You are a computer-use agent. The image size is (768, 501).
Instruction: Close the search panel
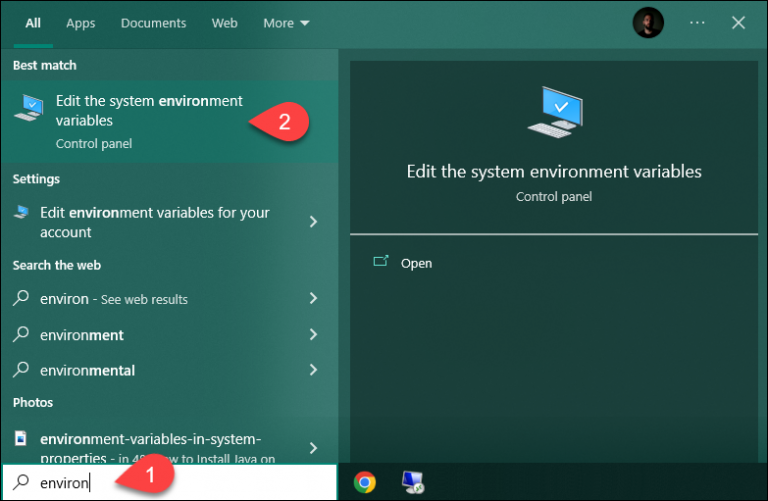coord(738,23)
